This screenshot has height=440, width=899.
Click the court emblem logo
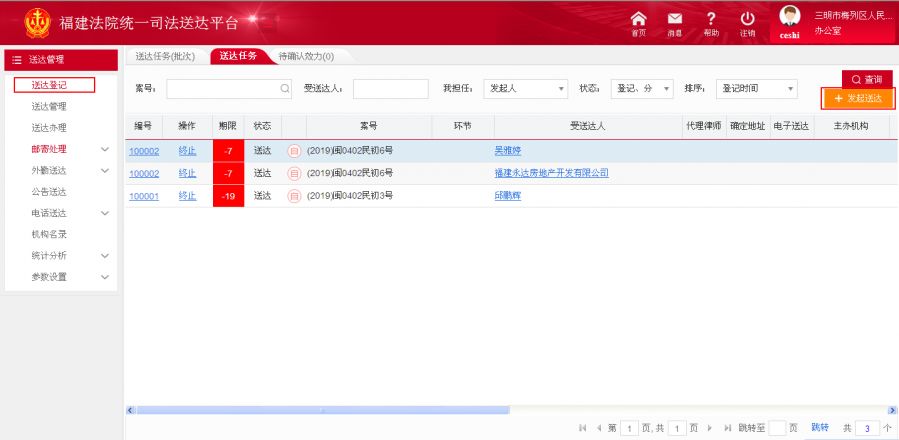click(x=37, y=24)
